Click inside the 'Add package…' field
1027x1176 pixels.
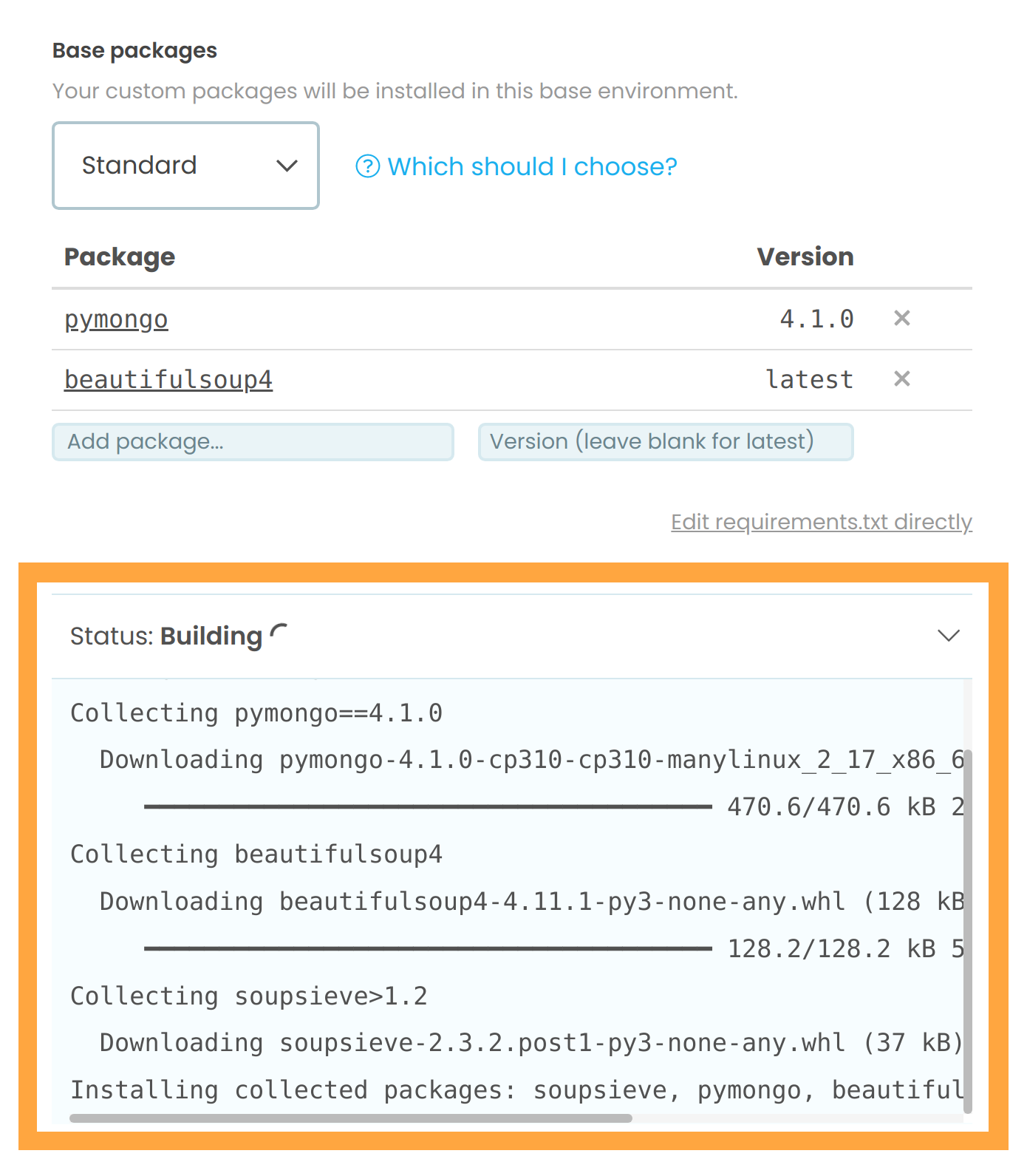(x=252, y=441)
